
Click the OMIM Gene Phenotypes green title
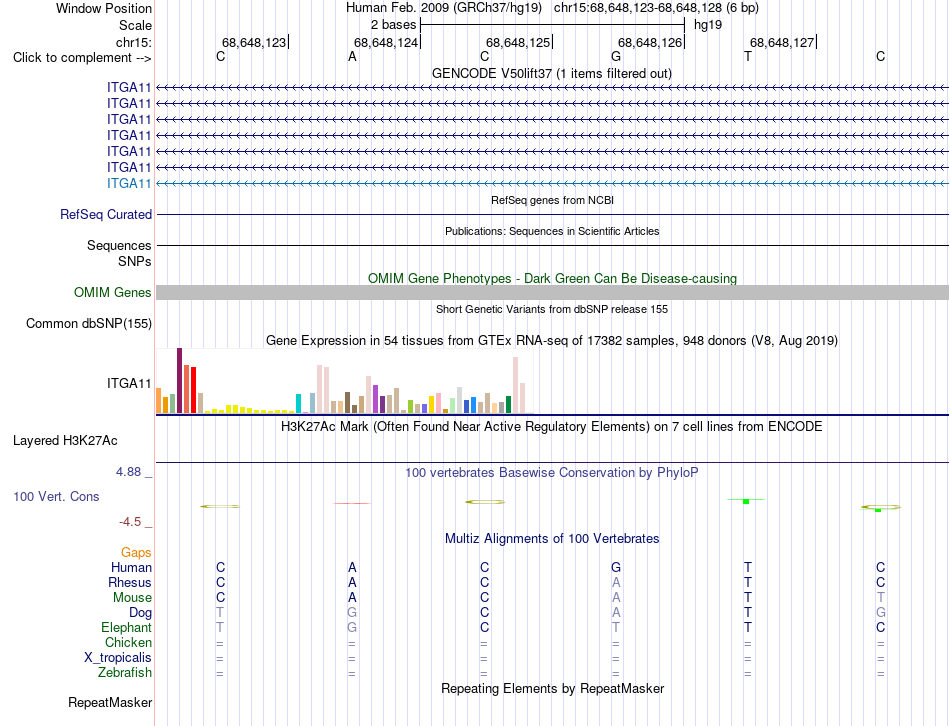[x=553, y=278]
